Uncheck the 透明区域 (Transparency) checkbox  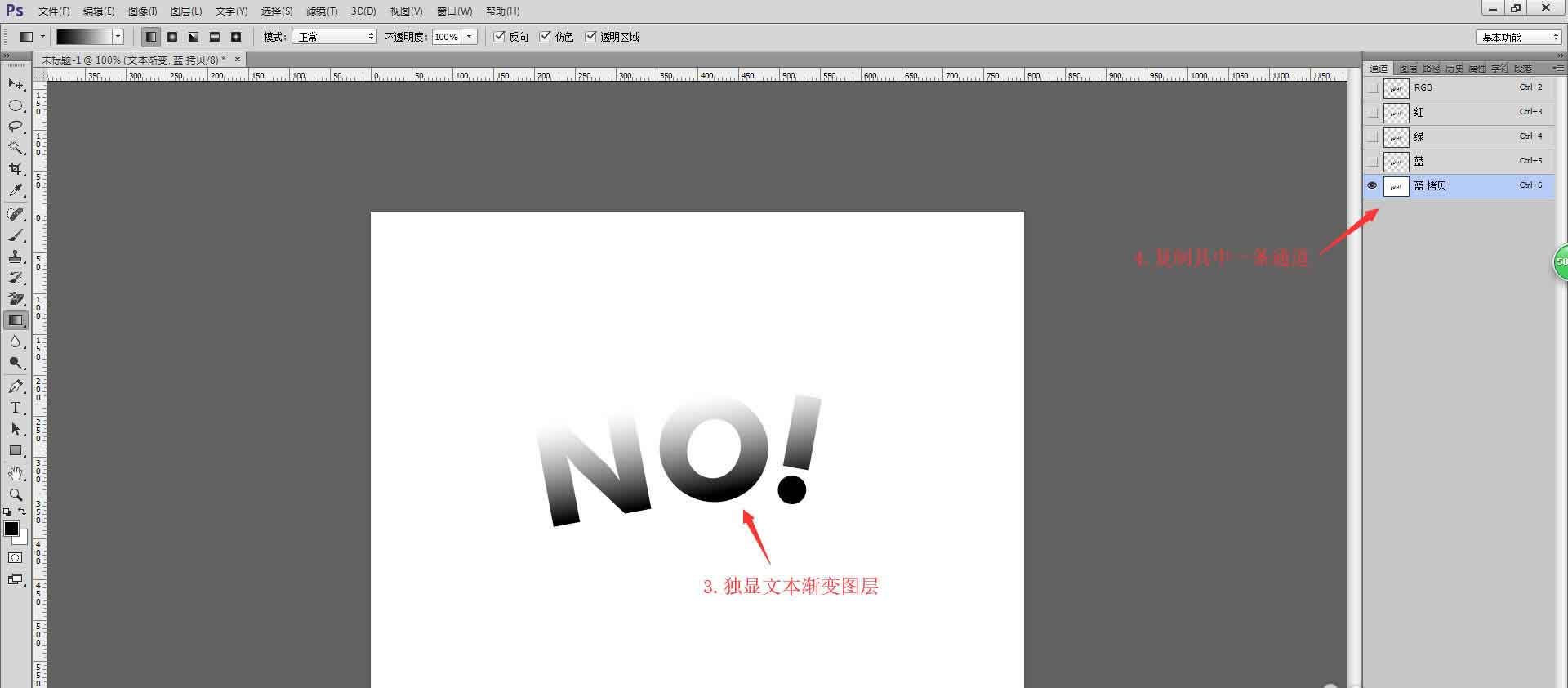tap(591, 37)
